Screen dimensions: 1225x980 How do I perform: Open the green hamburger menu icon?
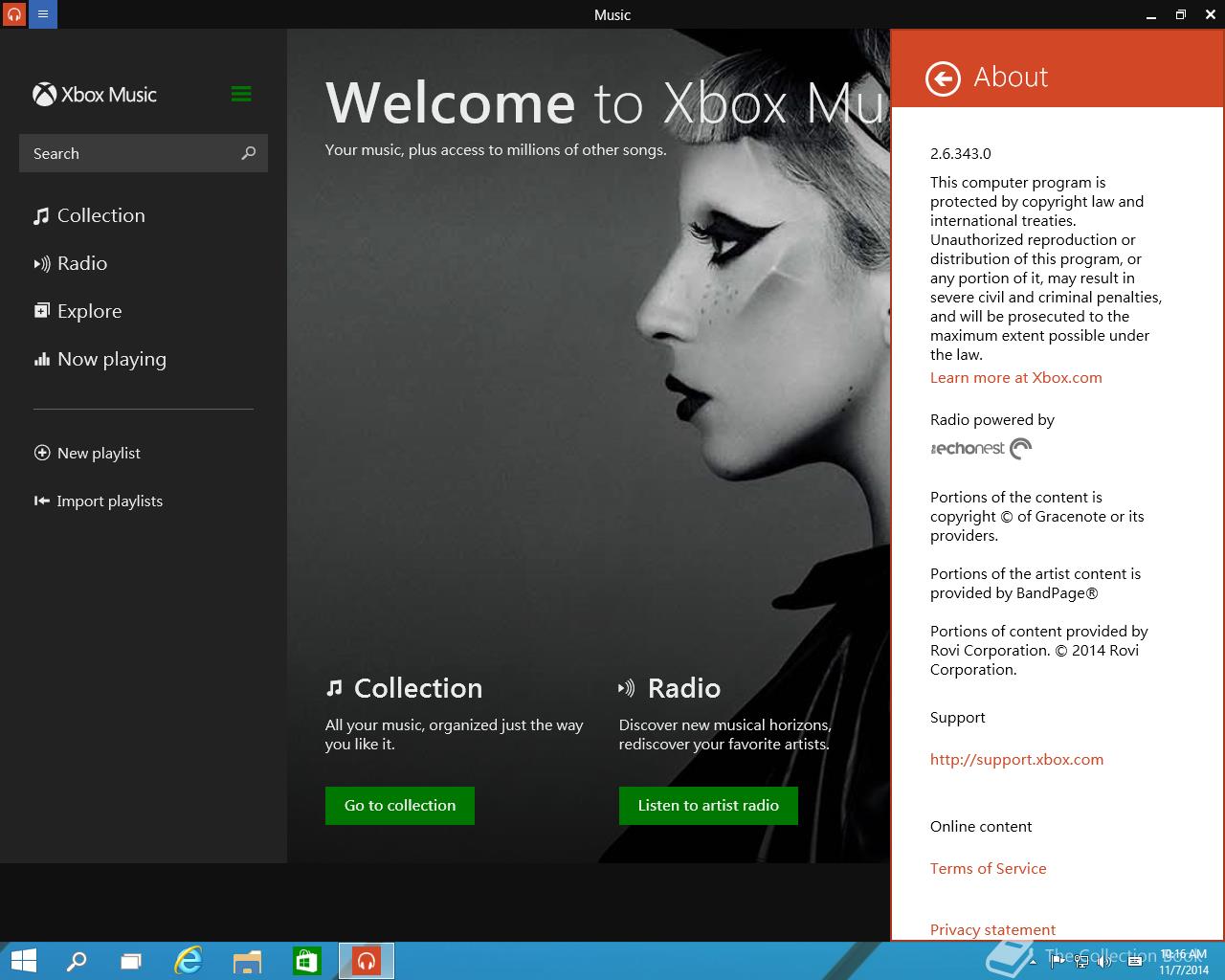241,94
